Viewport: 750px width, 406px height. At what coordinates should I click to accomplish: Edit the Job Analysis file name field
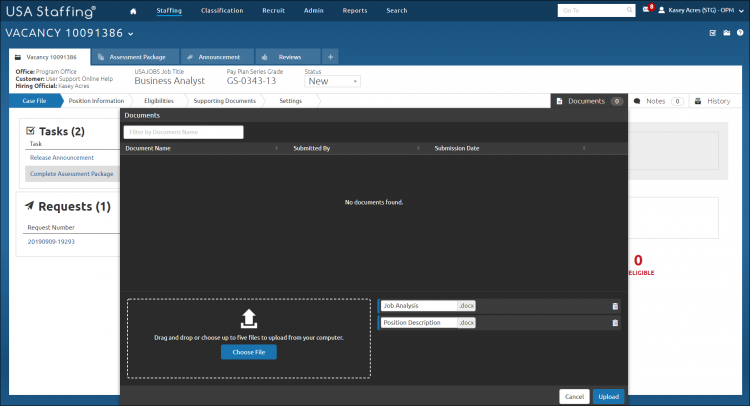pos(419,306)
